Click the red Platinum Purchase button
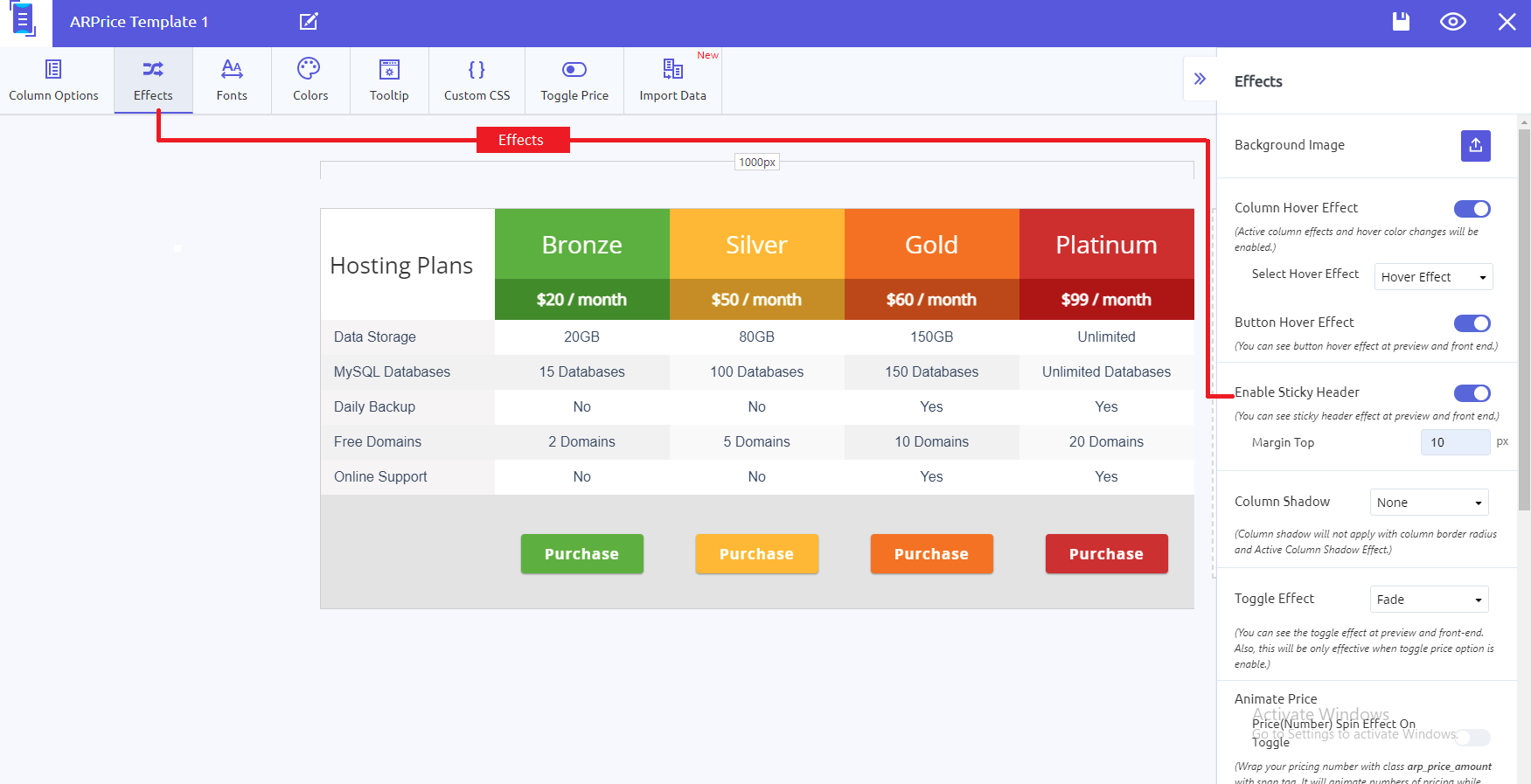1531x784 pixels. pyautogui.click(x=1107, y=554)
